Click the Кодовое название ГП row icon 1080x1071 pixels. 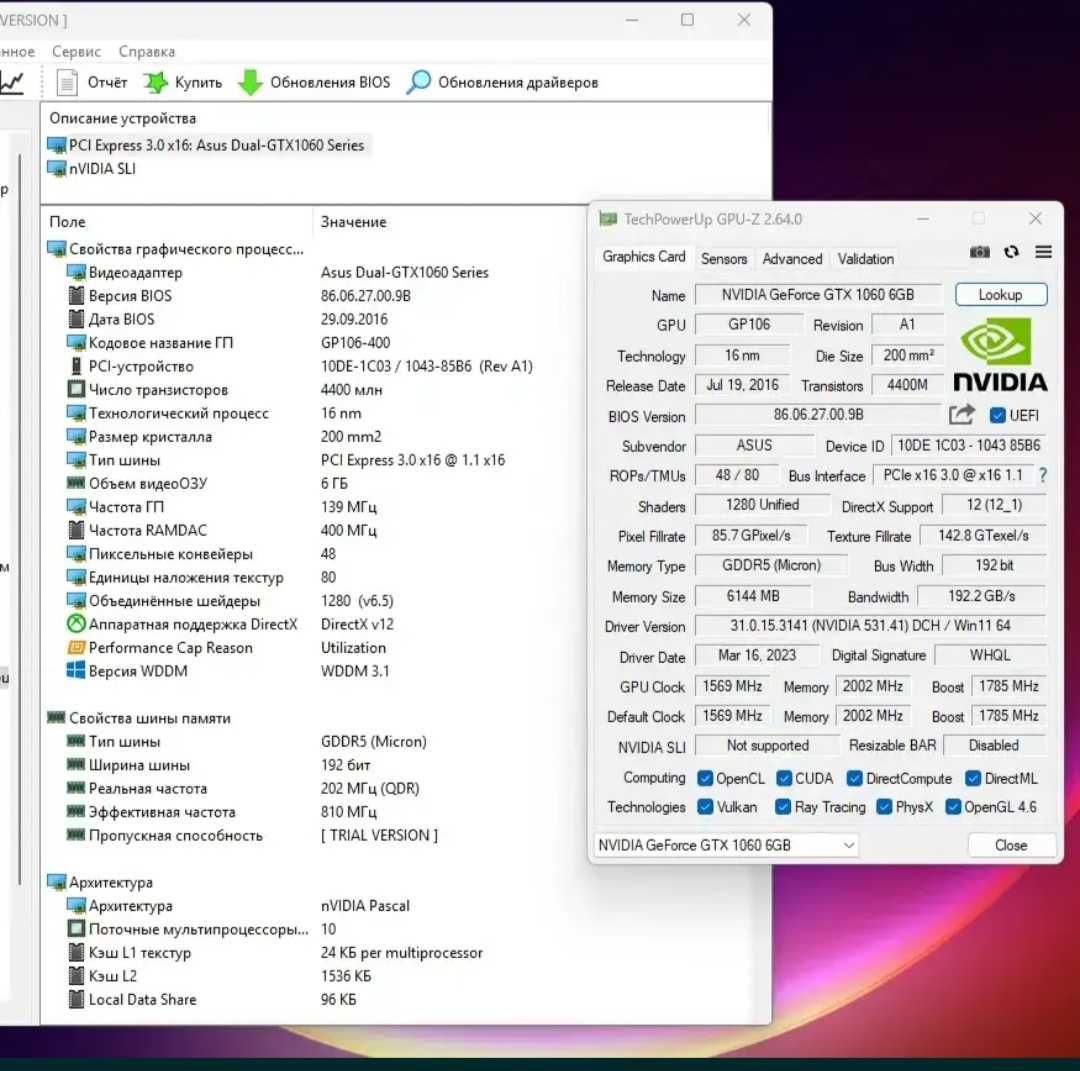(76, 342)
